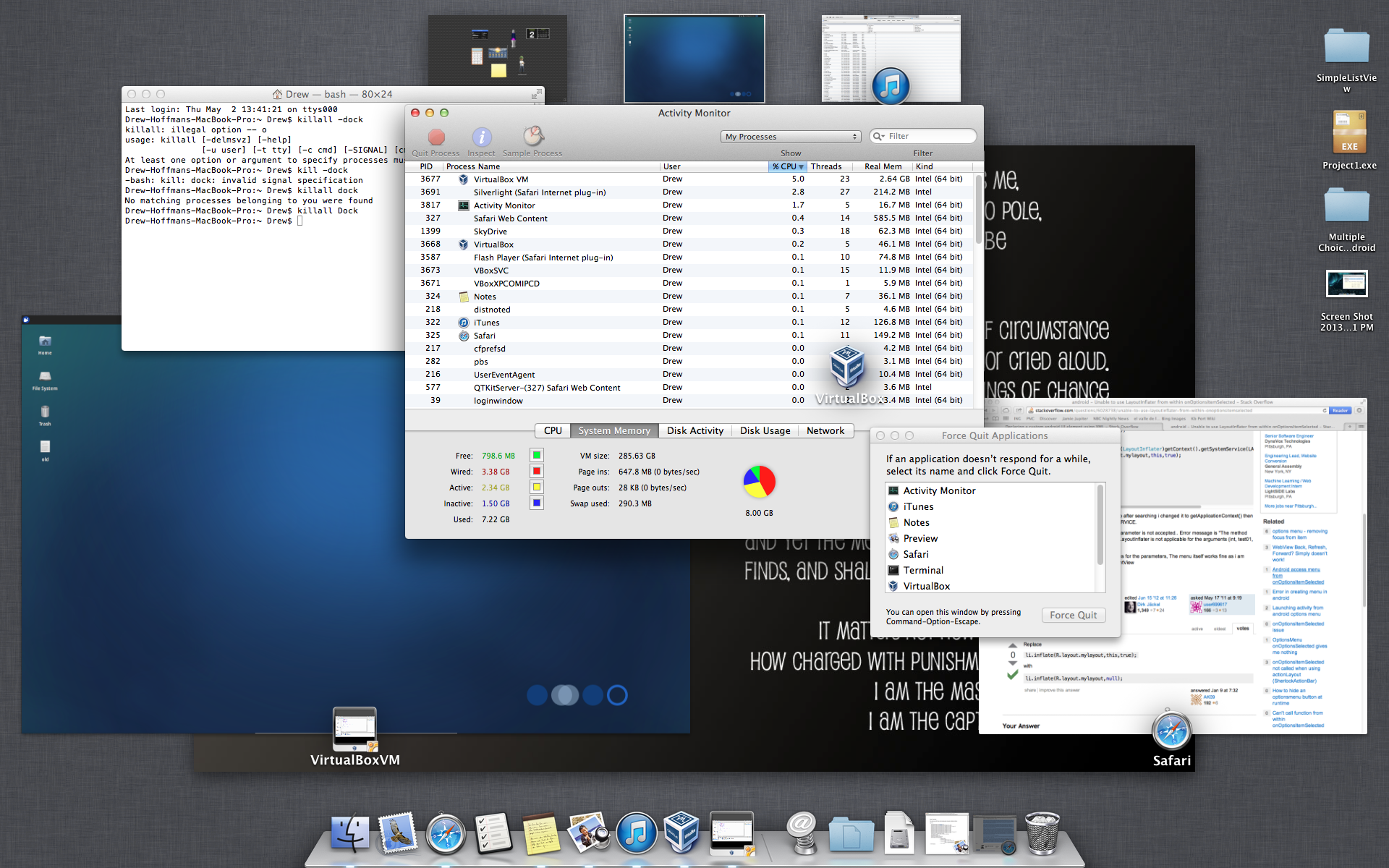Open VirtualBox cube icon in the Dock
This screenshot has height=868, width=1389.
click(682, 833)
